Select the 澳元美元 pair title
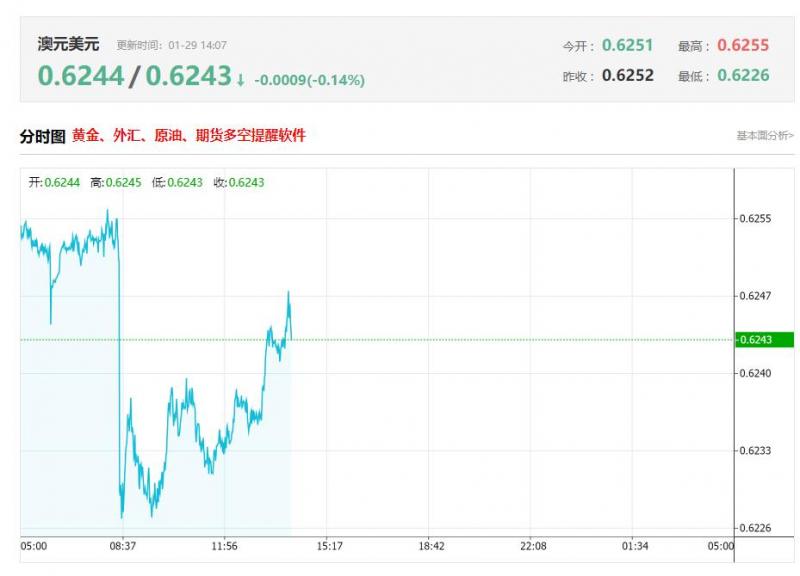This screenshot has width=800, height=576. point(68,44)
